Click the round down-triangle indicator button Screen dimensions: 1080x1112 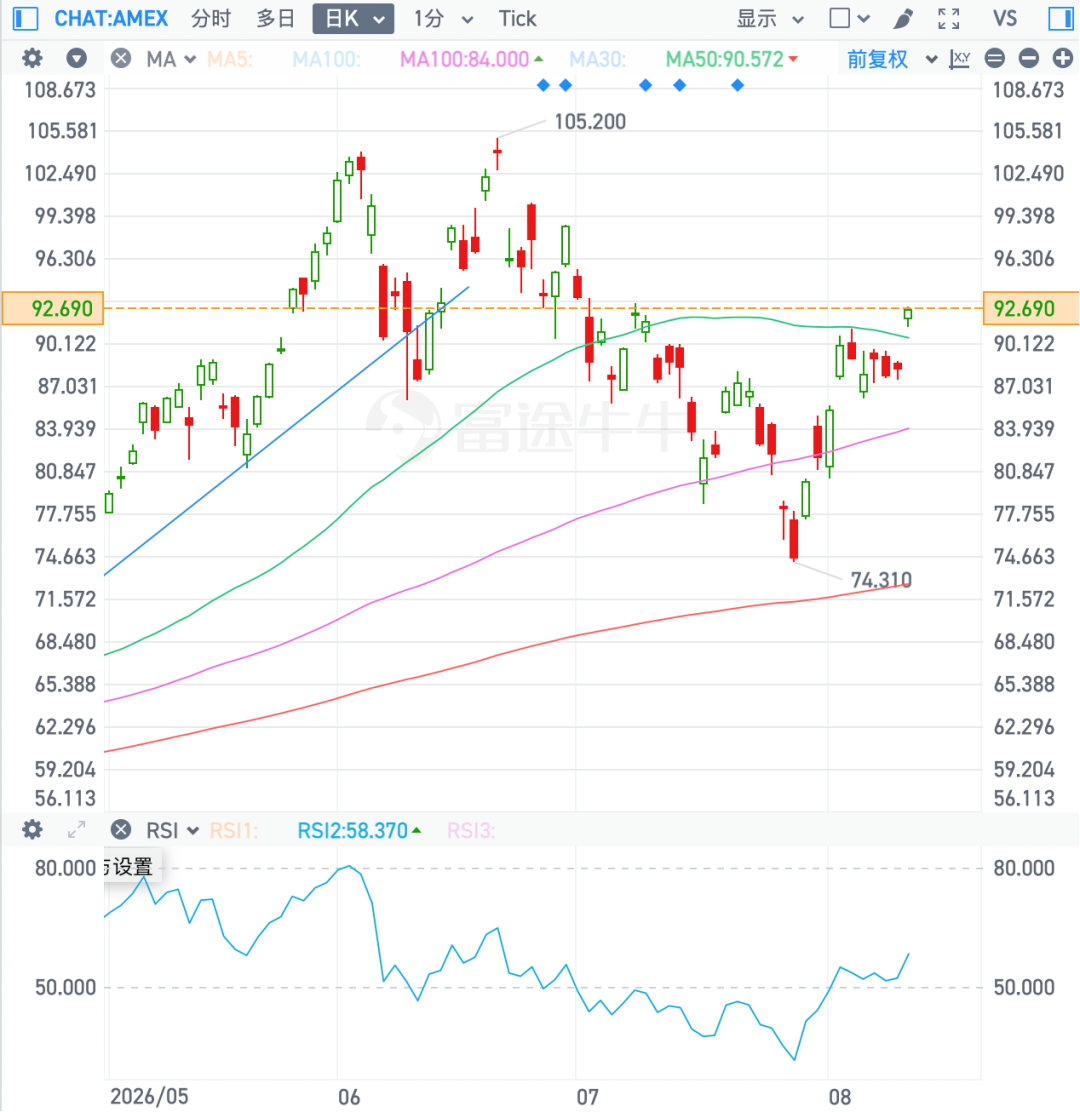click(x=77, y=58)
